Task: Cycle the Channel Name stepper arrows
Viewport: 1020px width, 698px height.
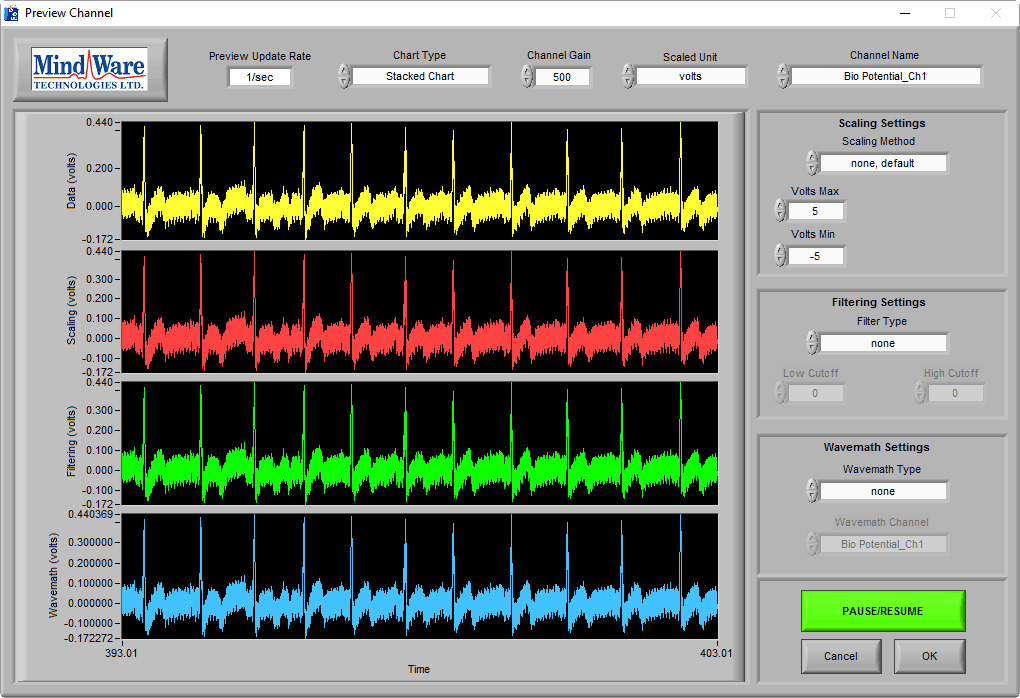Action: (x=784, y=76)
